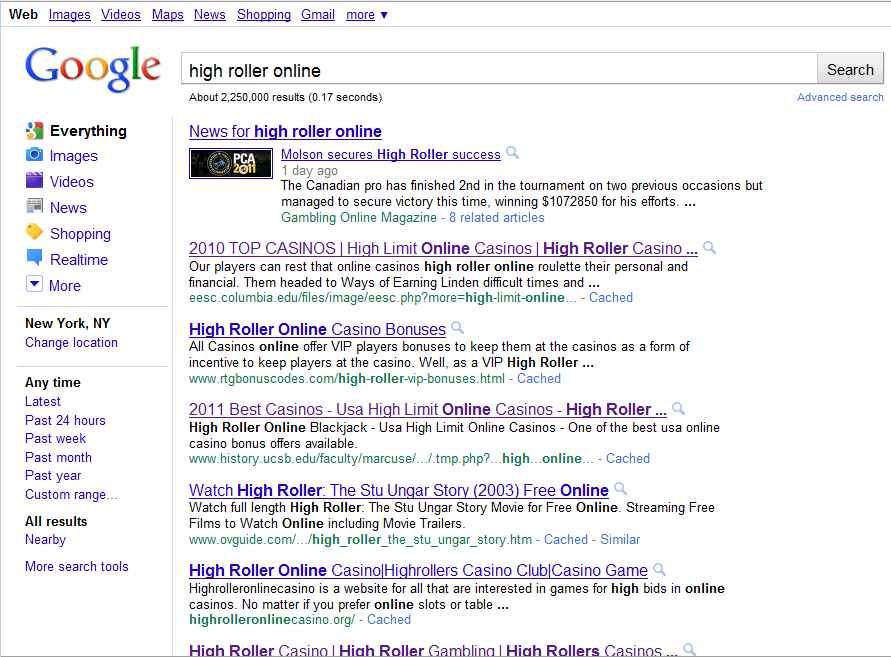This screenshot has width=891, height=657.
Task: Click Change location under New York, NY
Action: (71, 343)
